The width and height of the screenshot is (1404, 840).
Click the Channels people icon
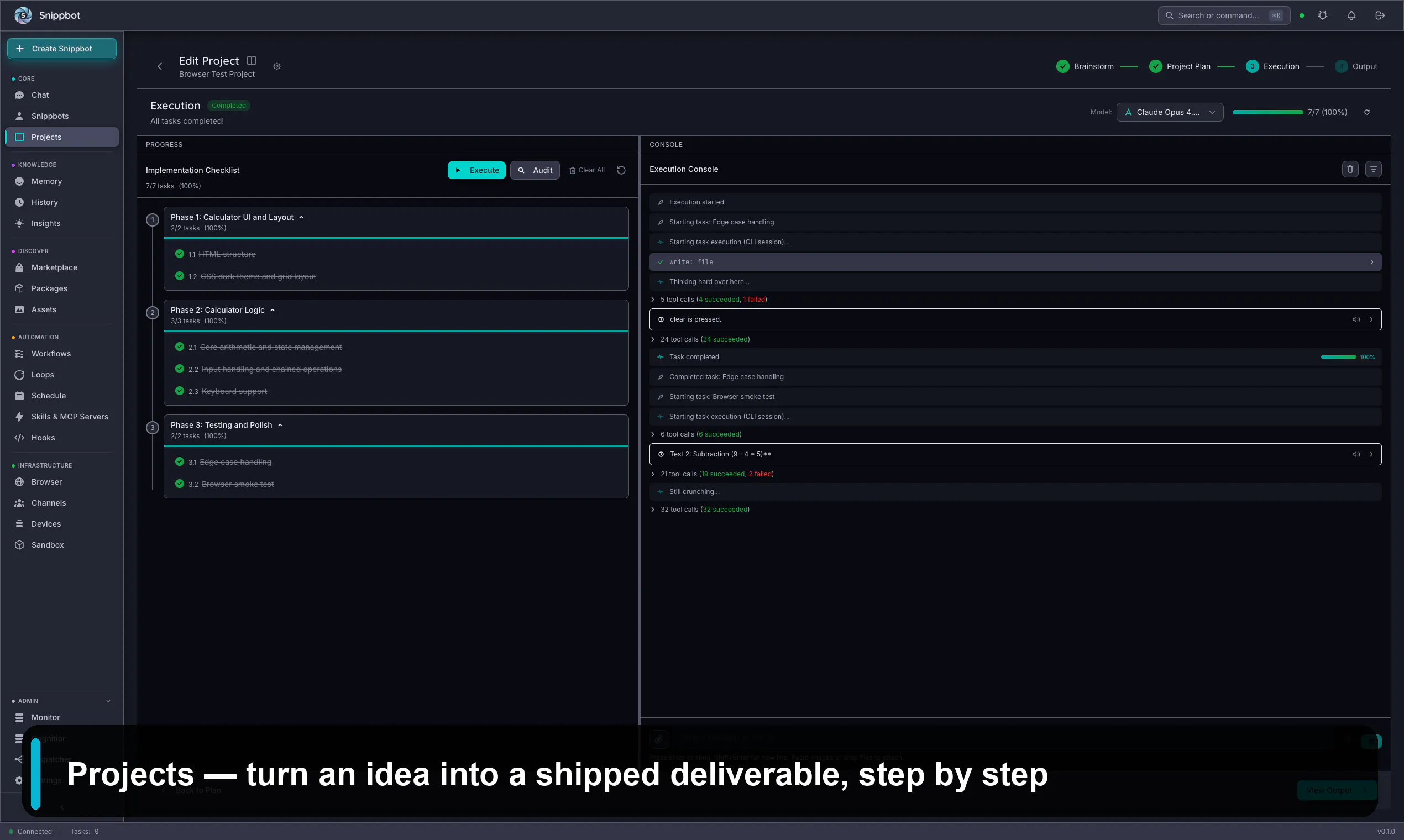(19, 503)
